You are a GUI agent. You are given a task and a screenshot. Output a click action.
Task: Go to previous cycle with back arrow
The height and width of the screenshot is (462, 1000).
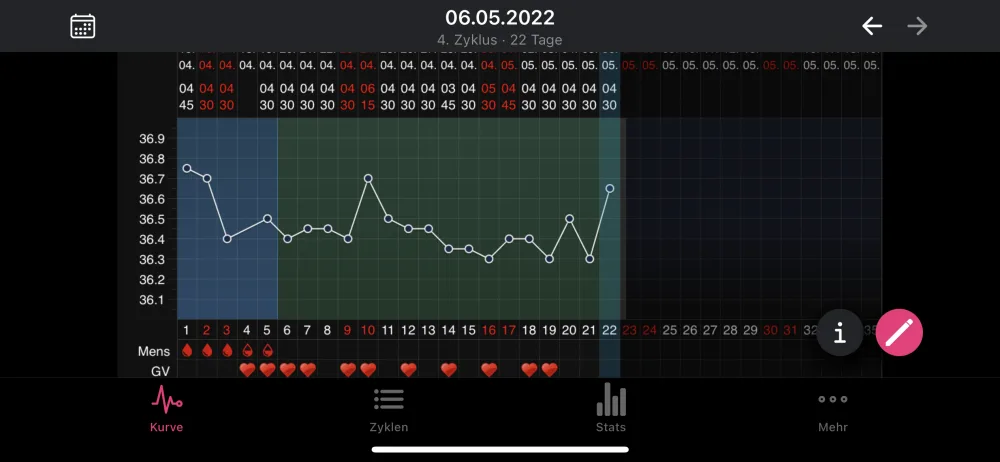click(x=872, y=26)
